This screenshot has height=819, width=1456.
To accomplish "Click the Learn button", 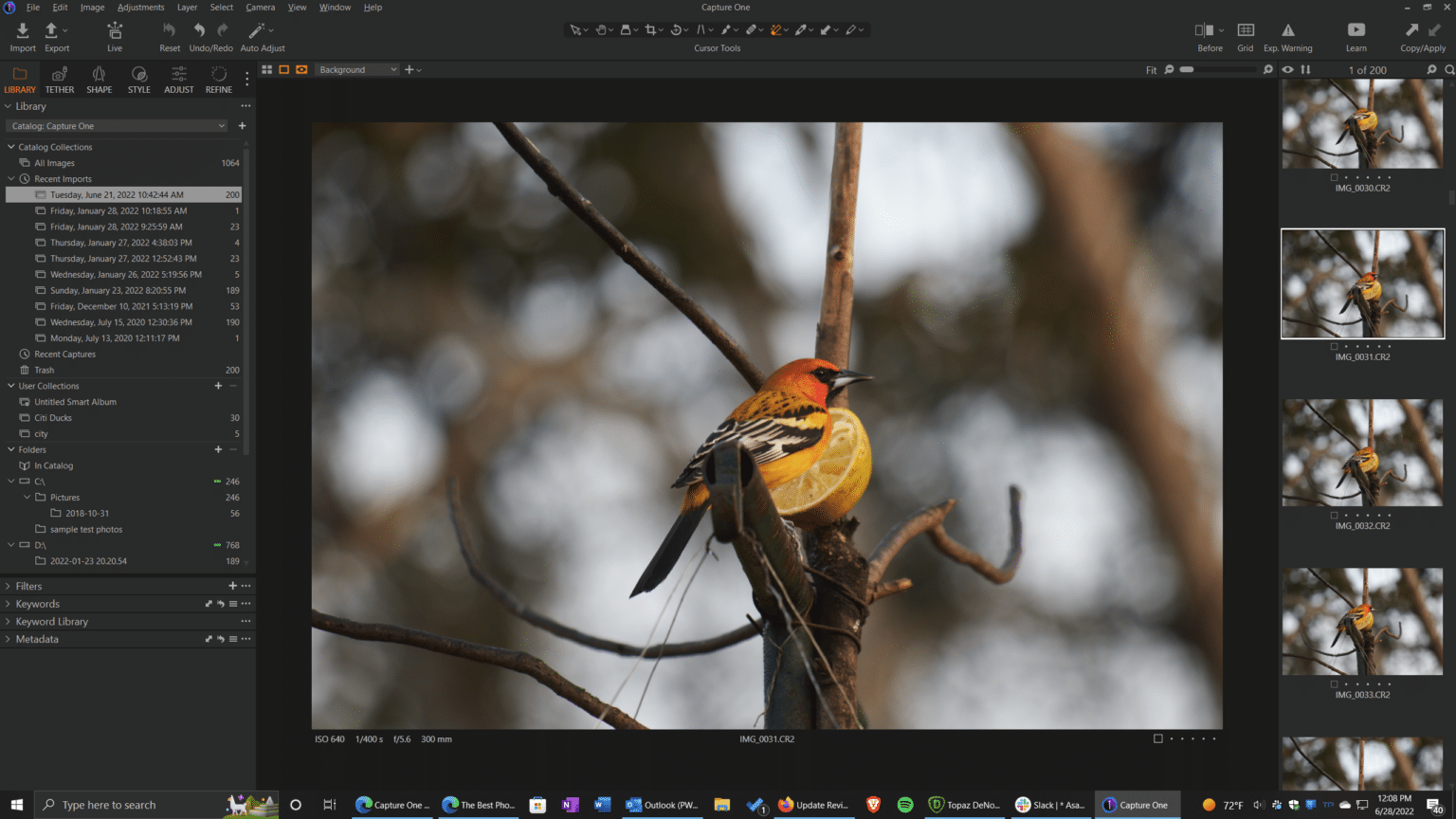I will (1356, 36).
